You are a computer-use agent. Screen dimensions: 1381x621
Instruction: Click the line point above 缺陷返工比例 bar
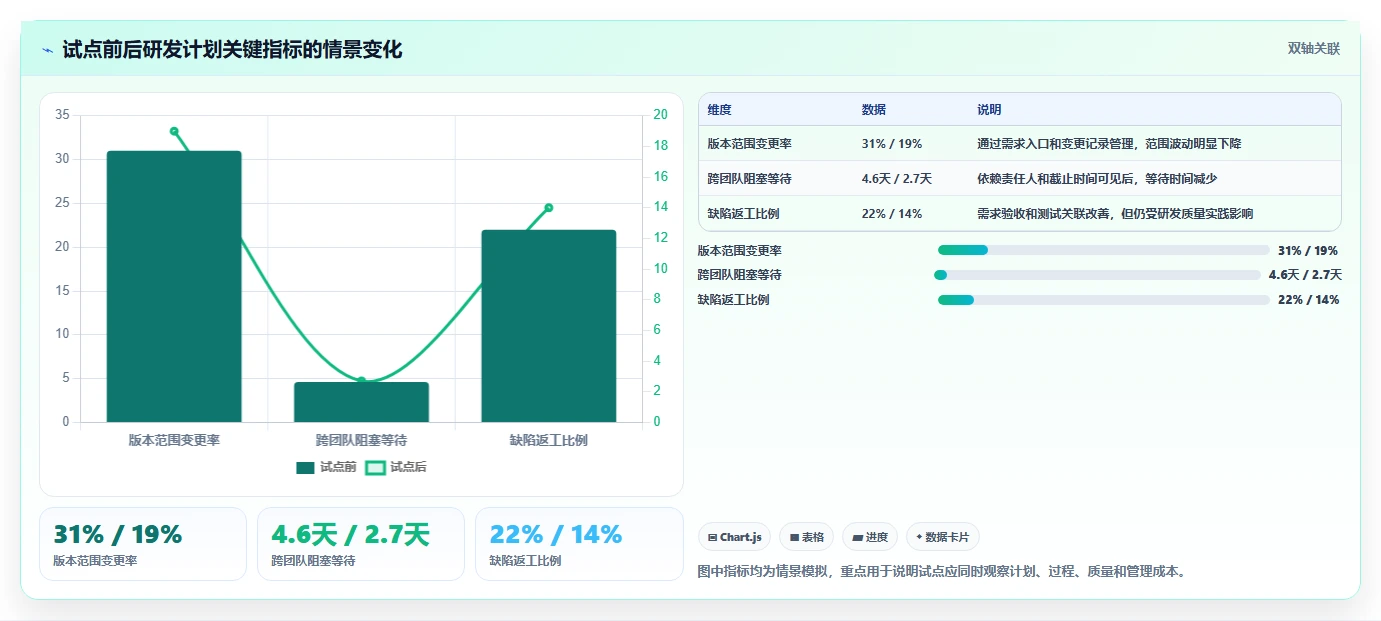pyautogui.click(x=549, y=208)
